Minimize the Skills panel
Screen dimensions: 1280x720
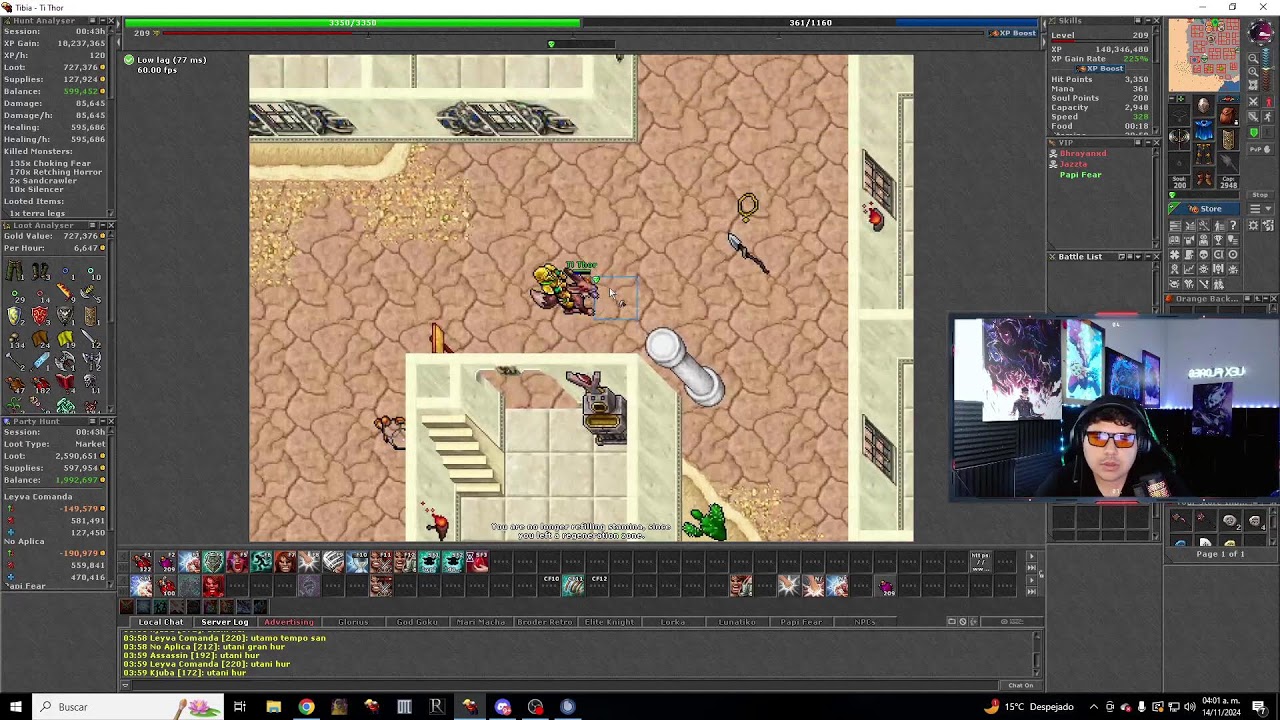point(1148,20)
